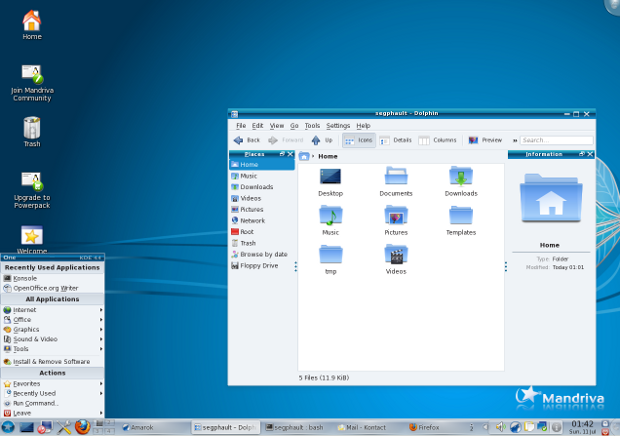Viewport: 620px width, 436px height.
Task: Switch Dolphin to Icons view mode
Action: click(359, 140)
